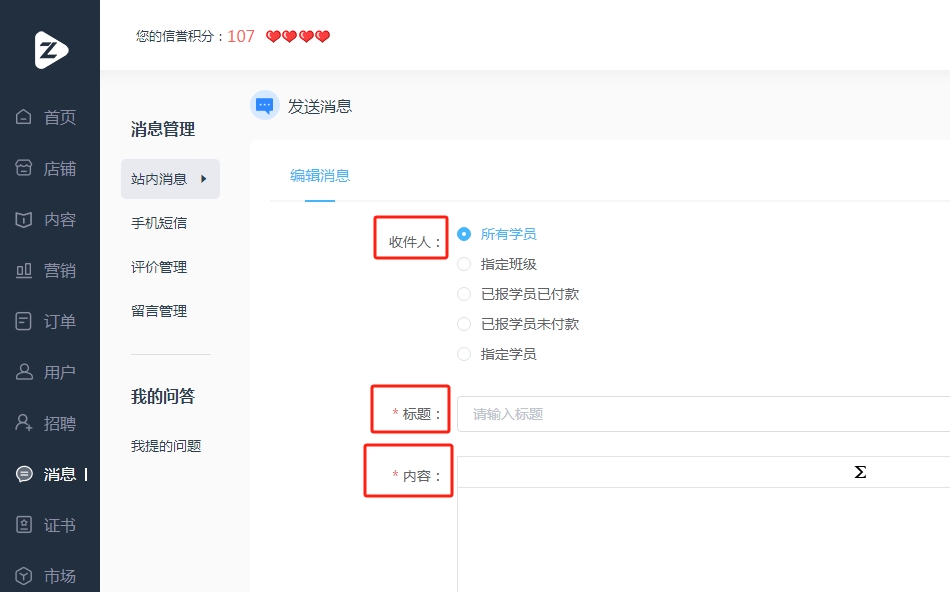This screenshot has height=592, width=950.
Task: Open 手机短信 in the message menu
Action: point(159,223)
